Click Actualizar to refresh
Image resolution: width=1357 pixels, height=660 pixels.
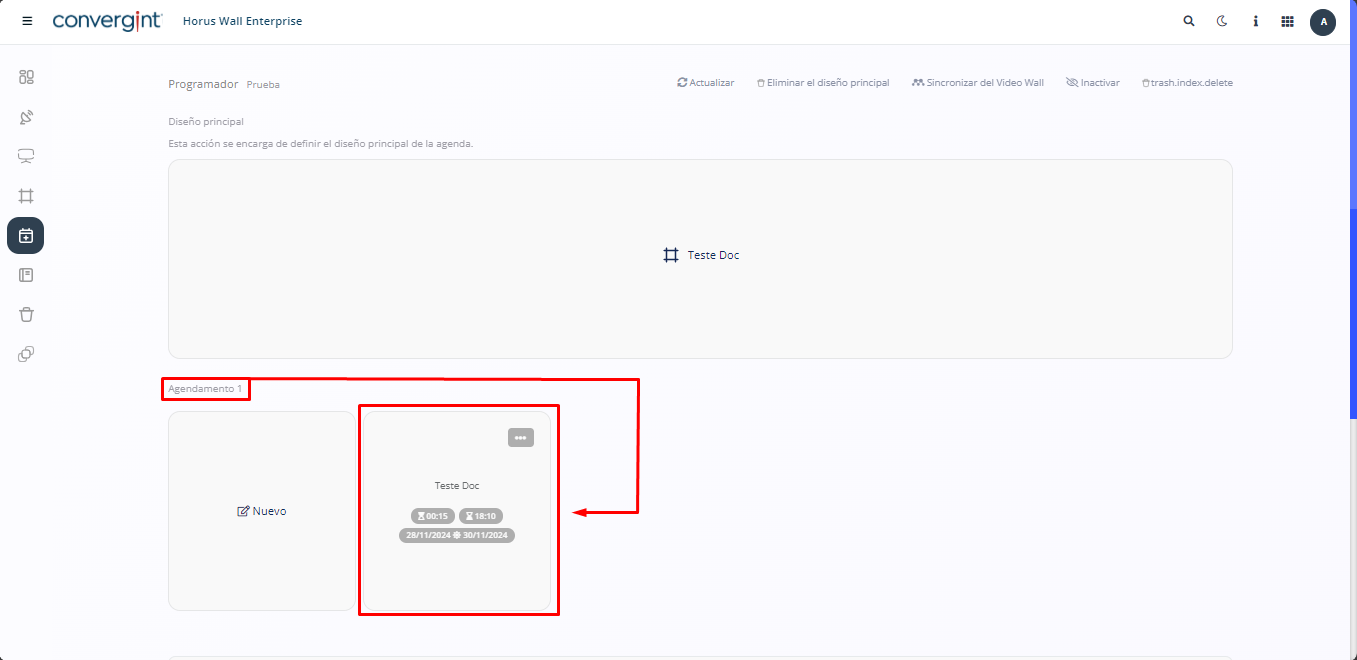(706, 83)
